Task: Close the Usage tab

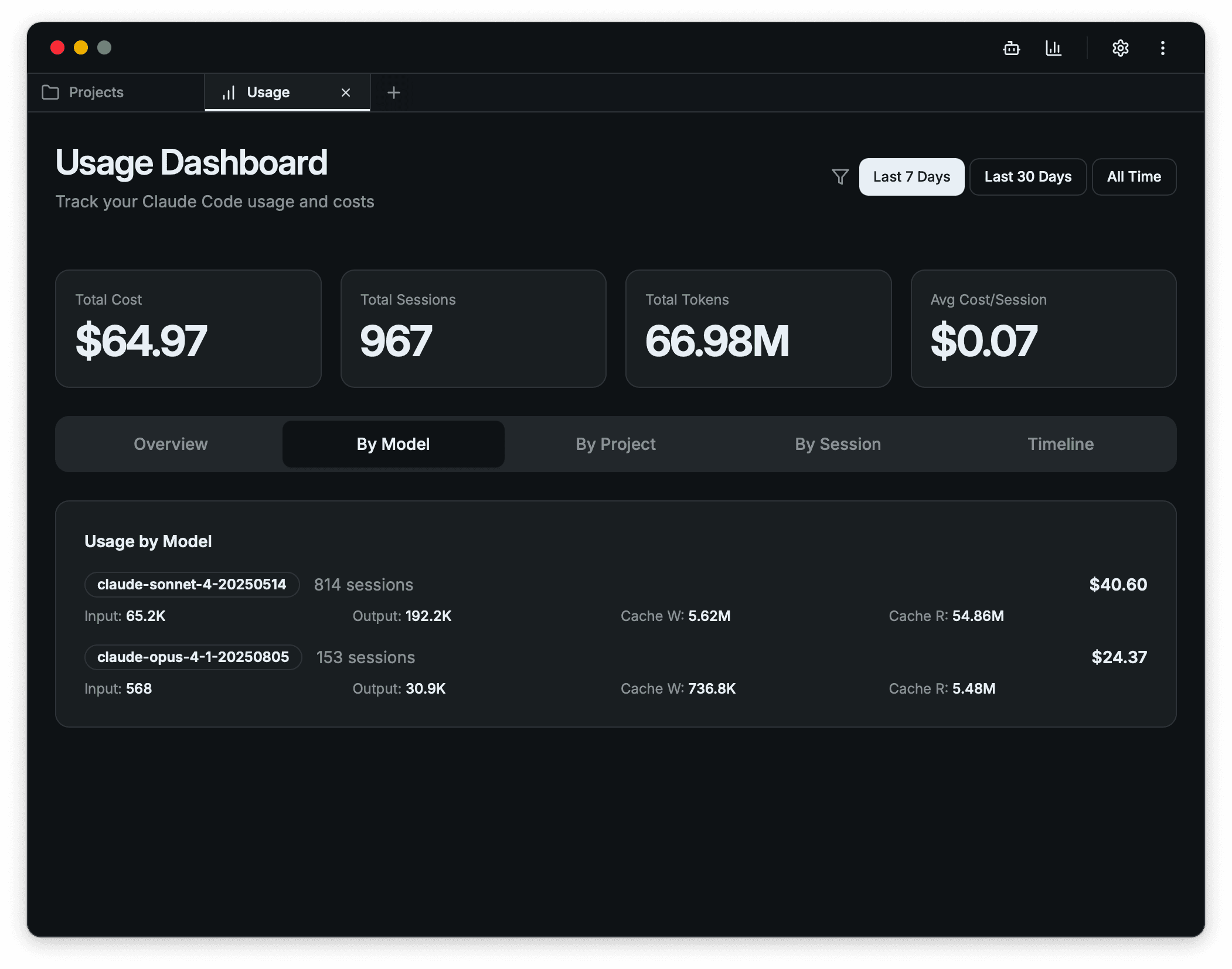Action: (x=346, y=93)
